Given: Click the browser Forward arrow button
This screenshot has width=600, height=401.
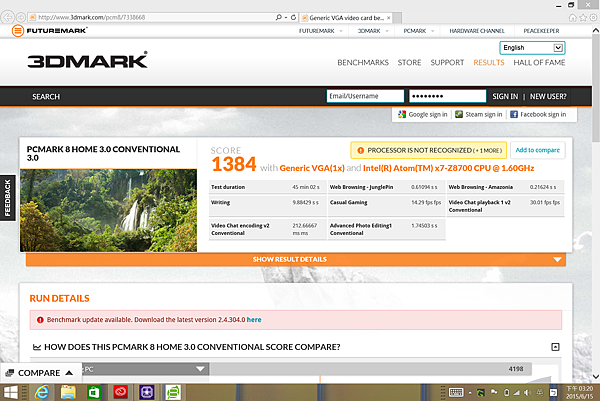Looking at the screenshot, I should 21,17.
